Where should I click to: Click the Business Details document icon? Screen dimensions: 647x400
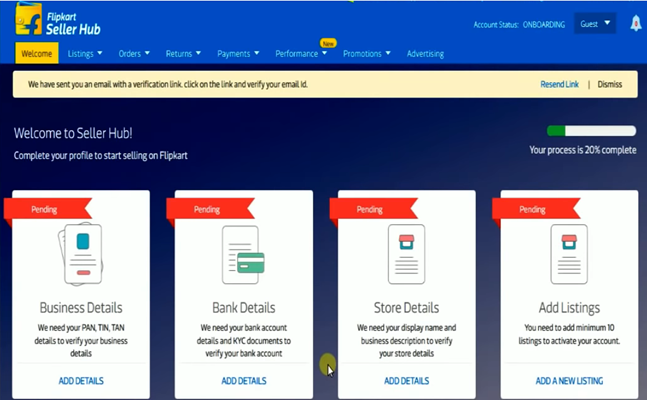[81, 254]
